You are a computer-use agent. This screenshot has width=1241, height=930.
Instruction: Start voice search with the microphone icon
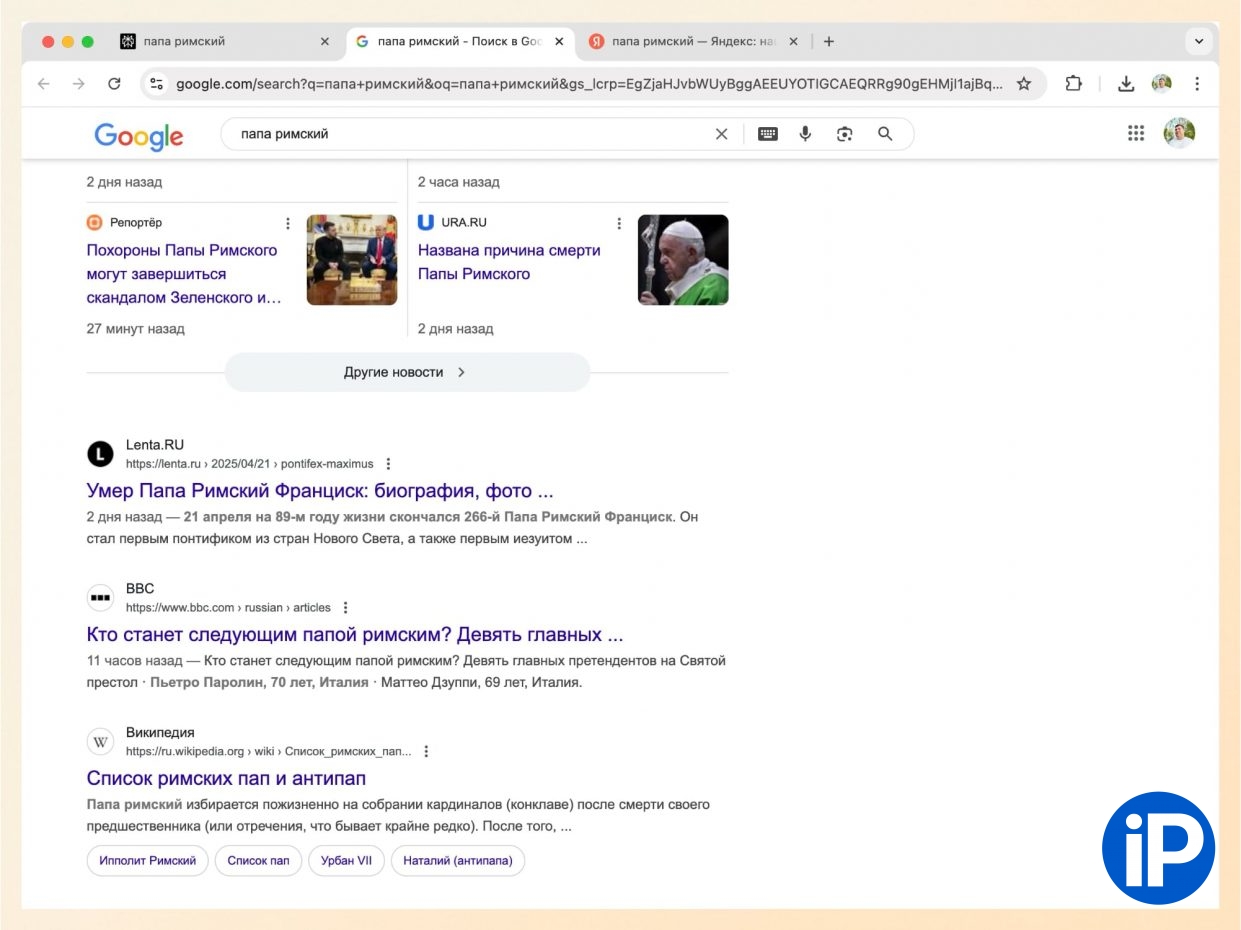805,134
